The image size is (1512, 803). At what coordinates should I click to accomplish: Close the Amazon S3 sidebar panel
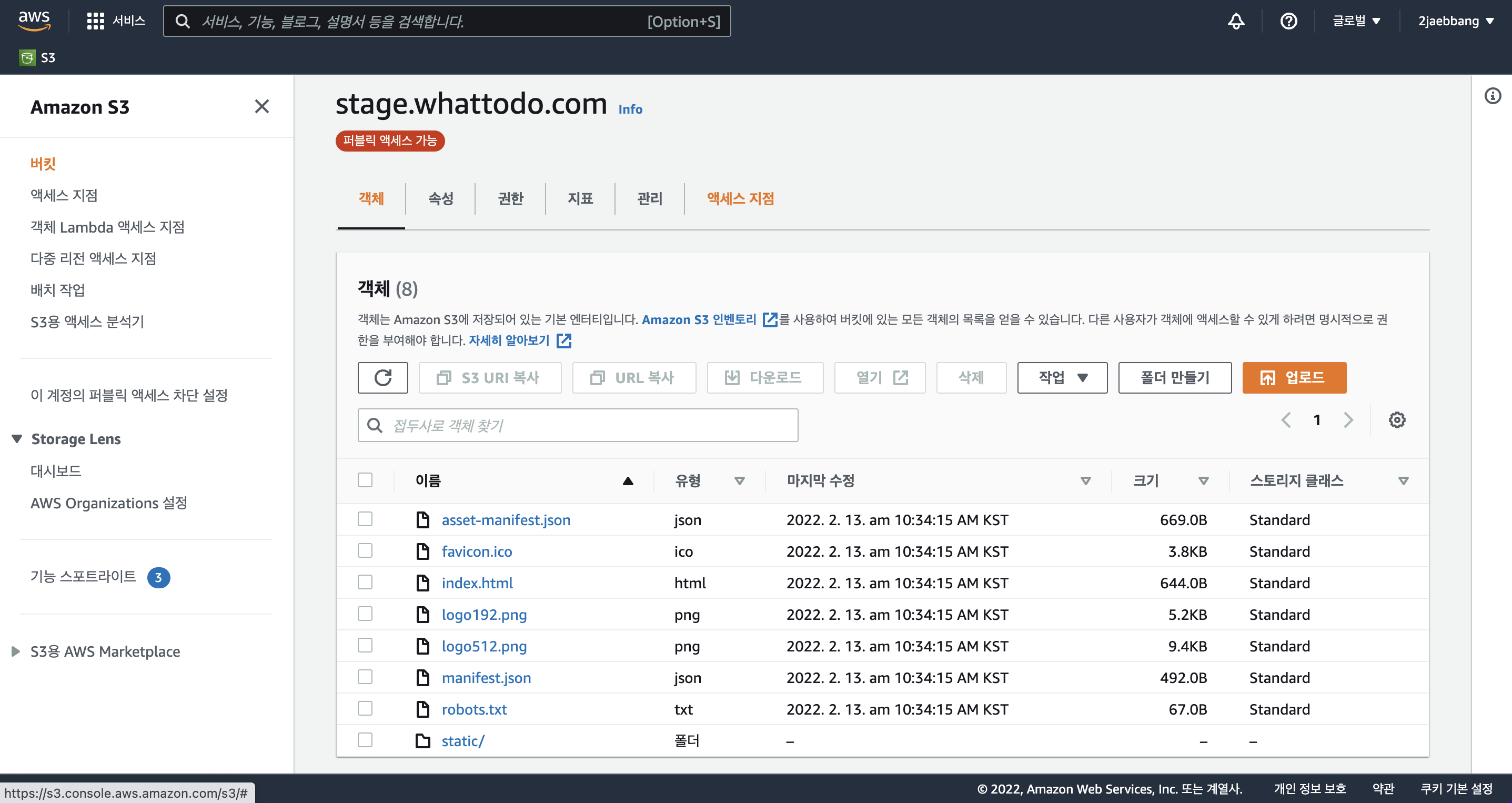[x=262, y=107]
